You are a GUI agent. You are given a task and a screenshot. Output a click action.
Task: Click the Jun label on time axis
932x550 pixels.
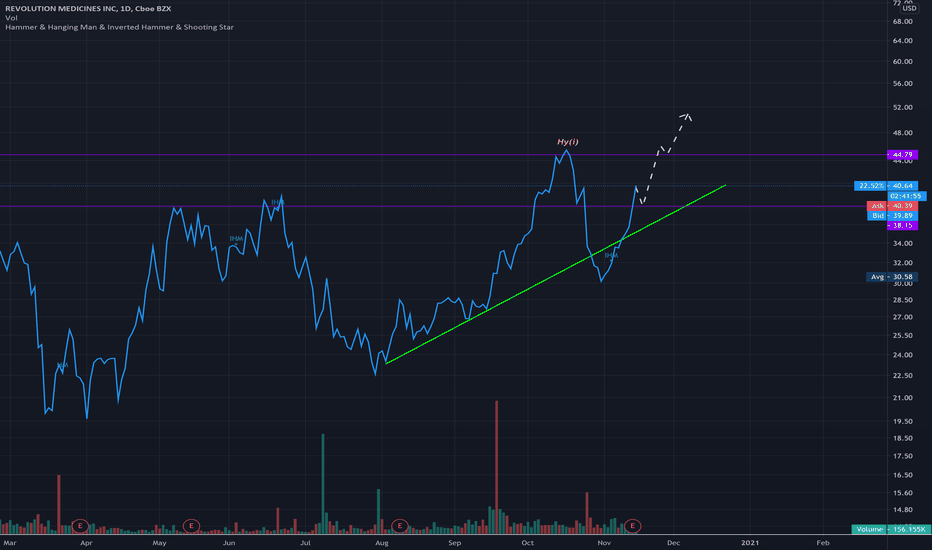click(x=229, y=543)
